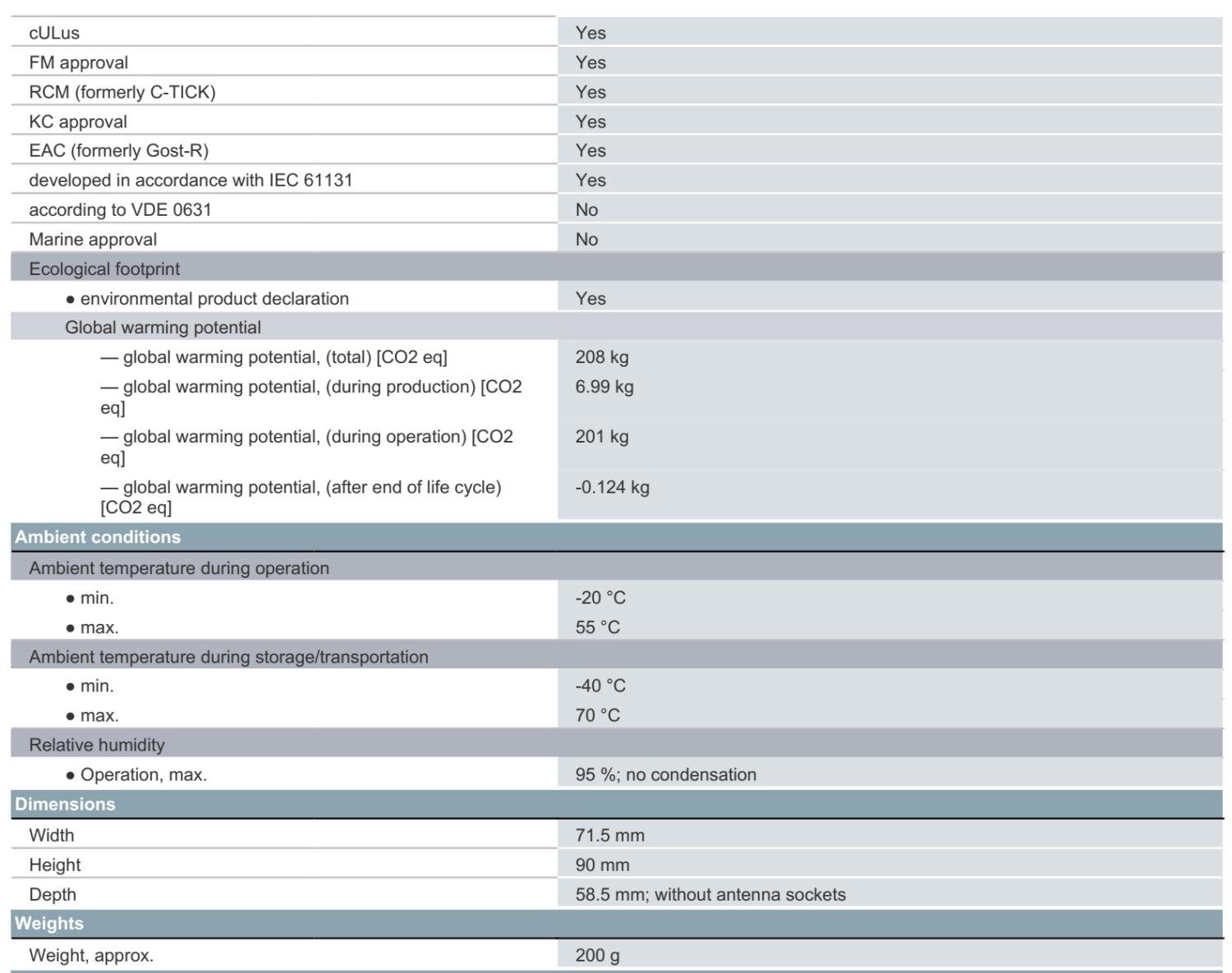1232x973 pixels.
Task: Click the -20 °C operating minimum value
Action: (600, 598)
